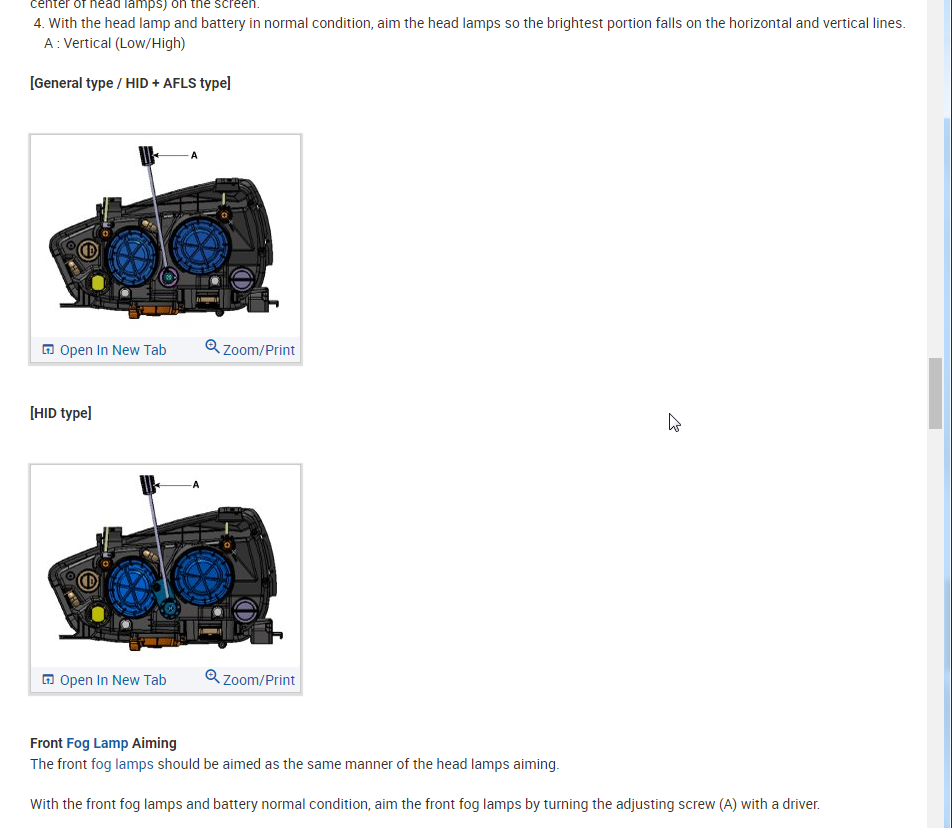The height and width of the screenshot is (828, 952).
Task: Select Open In New Tab text below HID type image
Action: click(x=113, y=680)
